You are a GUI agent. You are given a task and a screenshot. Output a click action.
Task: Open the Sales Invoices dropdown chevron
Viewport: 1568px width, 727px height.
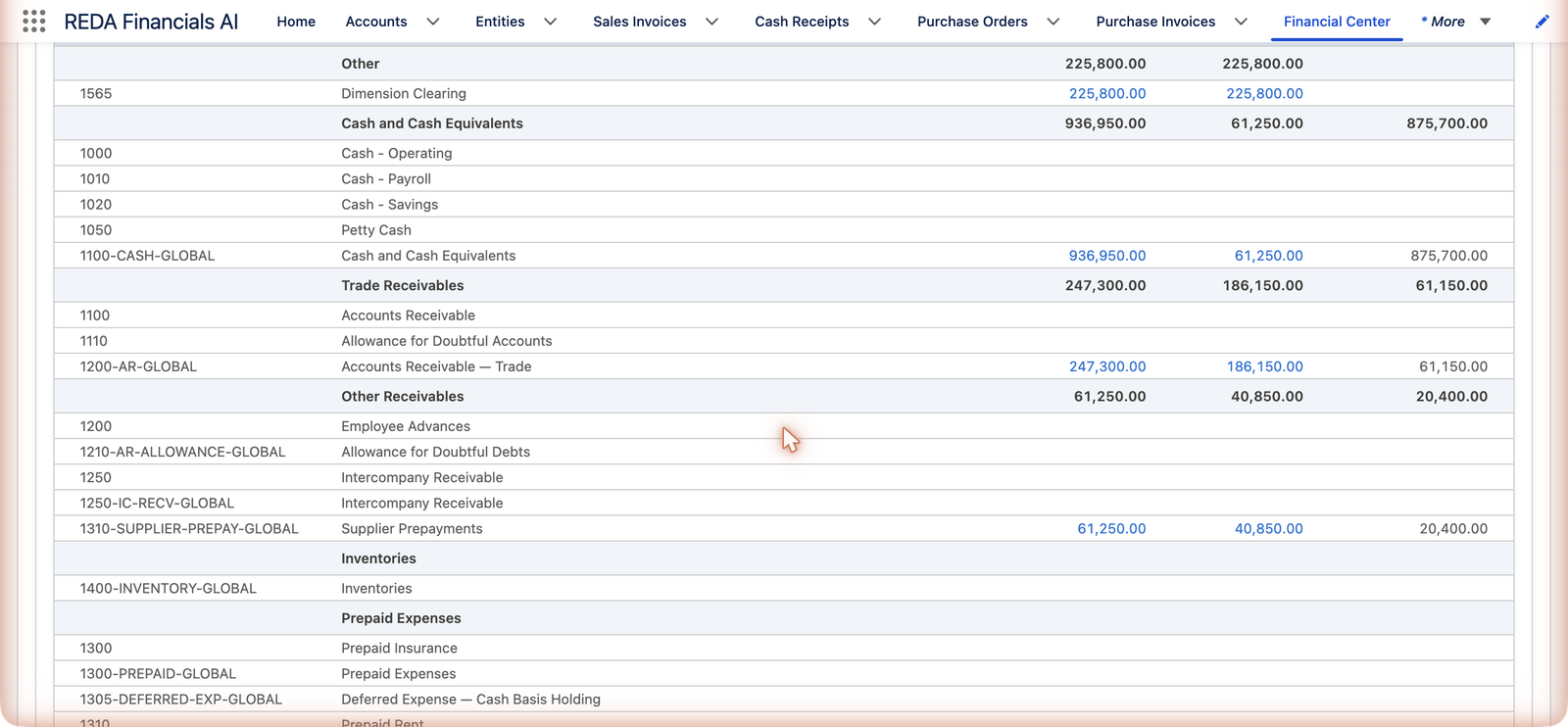pyautogui.click(x=712, y=22)
